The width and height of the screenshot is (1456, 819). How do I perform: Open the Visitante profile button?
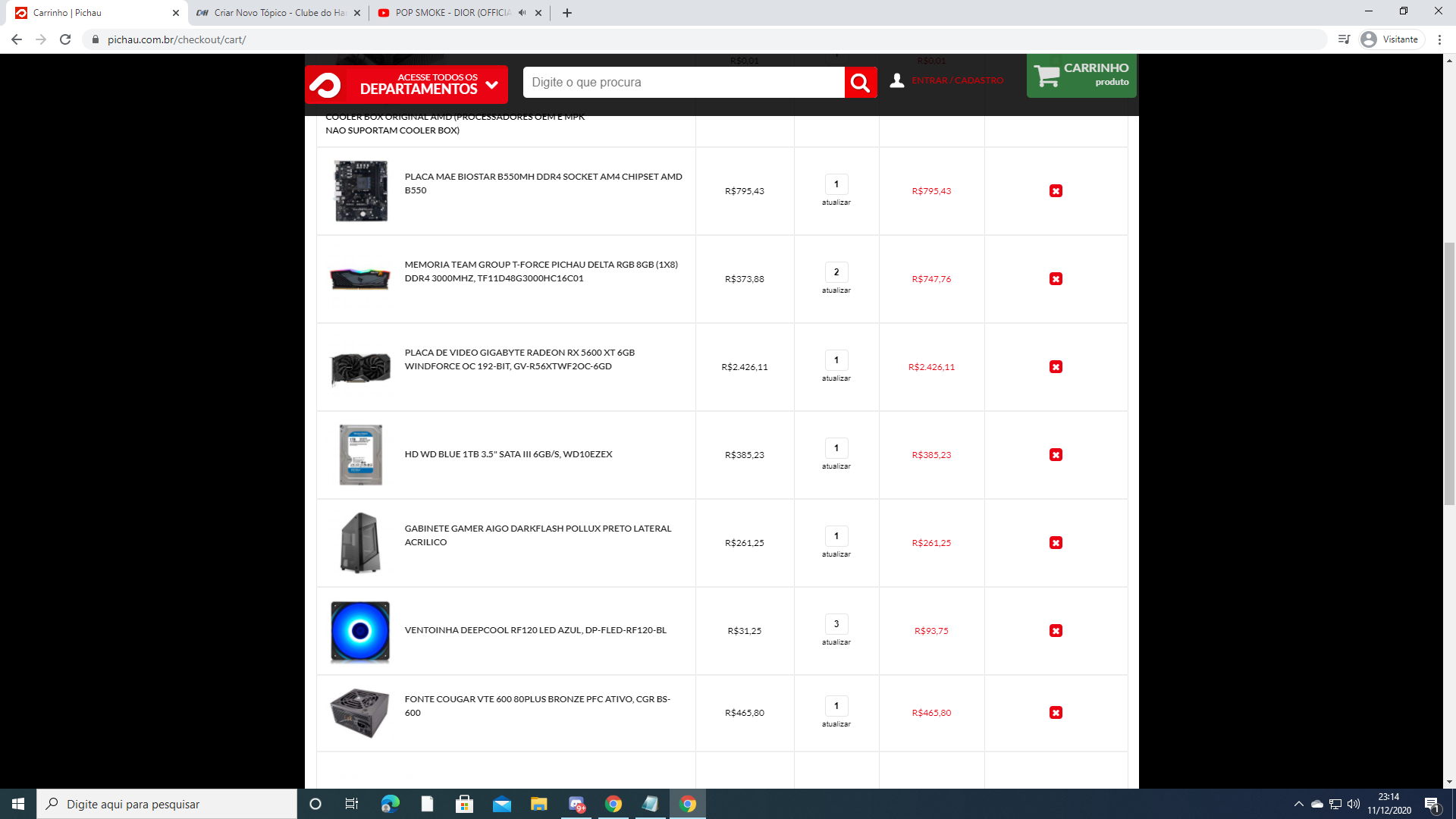pyautogui.click(x=1391, y=39)
